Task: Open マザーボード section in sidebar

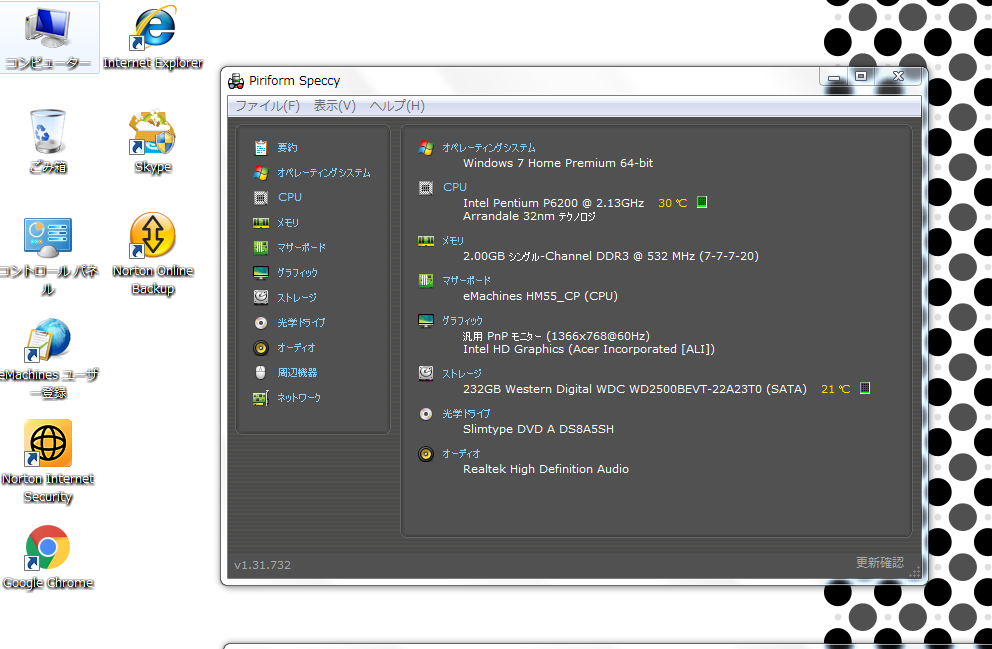Action: click(302, 247)
